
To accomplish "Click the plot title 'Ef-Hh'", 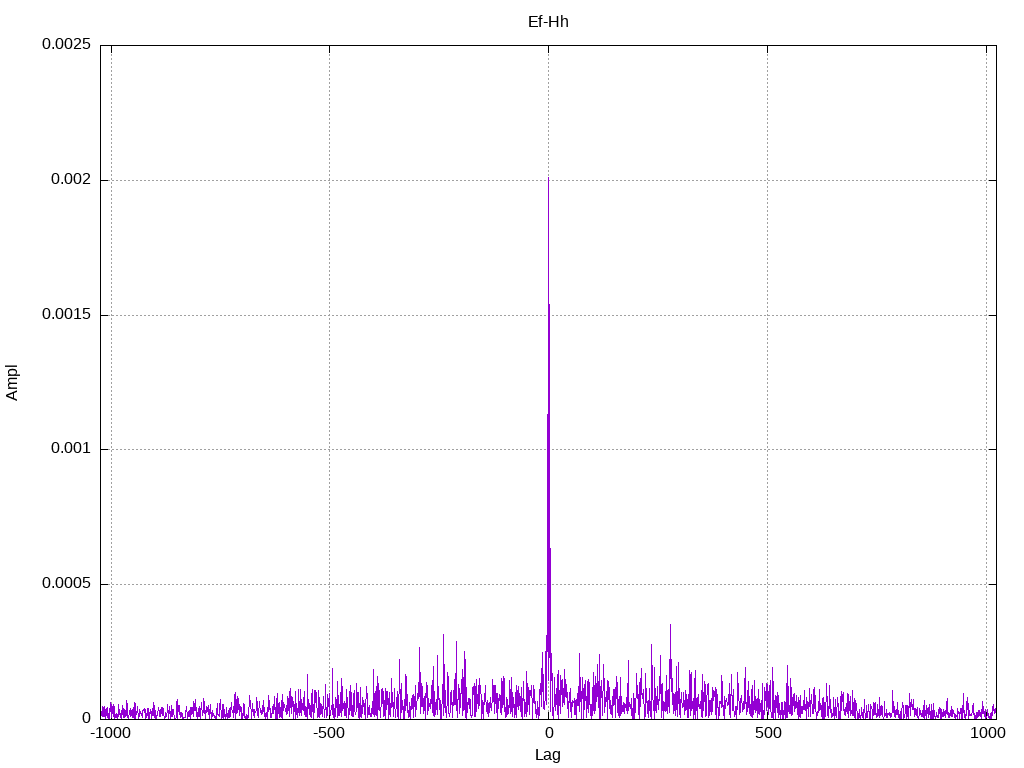I will point(548,22).
